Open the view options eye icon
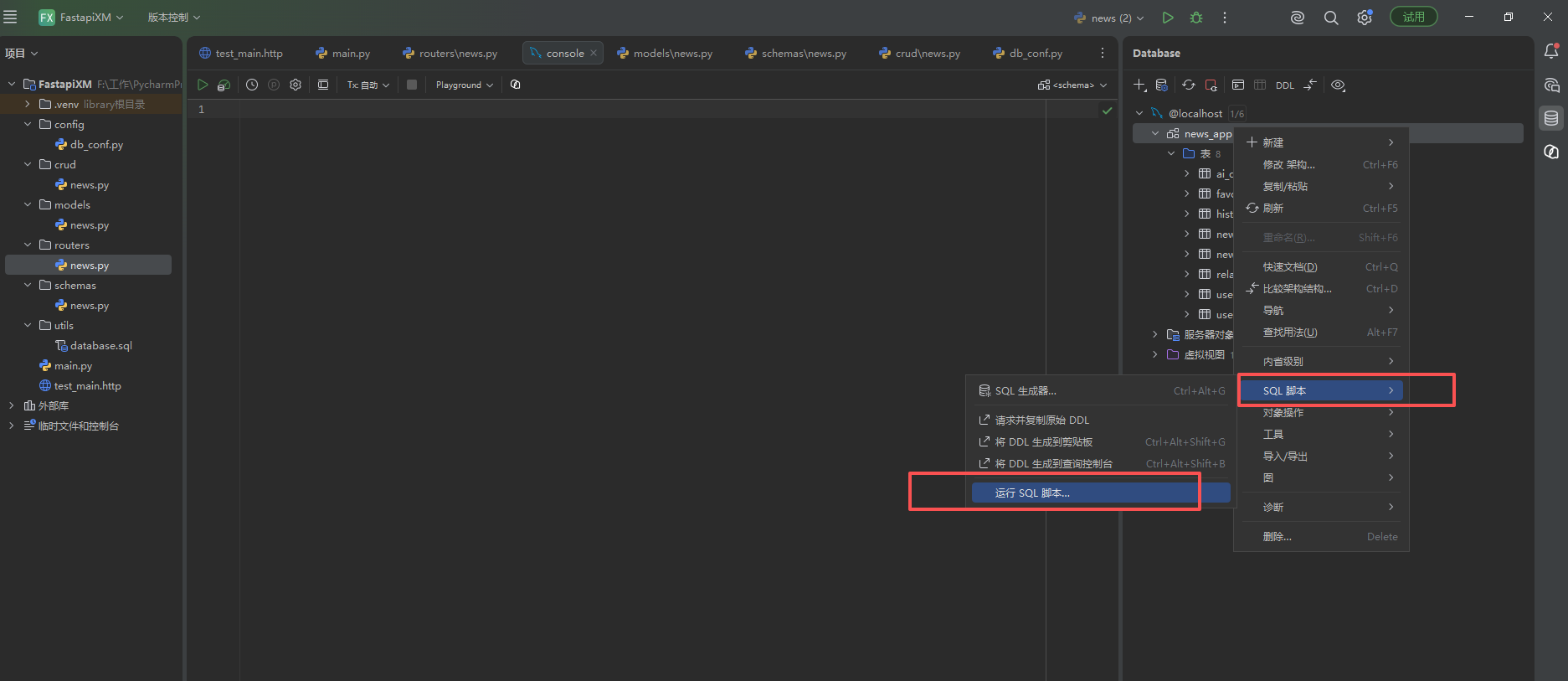Screen dimensions: 1568x681 [1339, 85]
